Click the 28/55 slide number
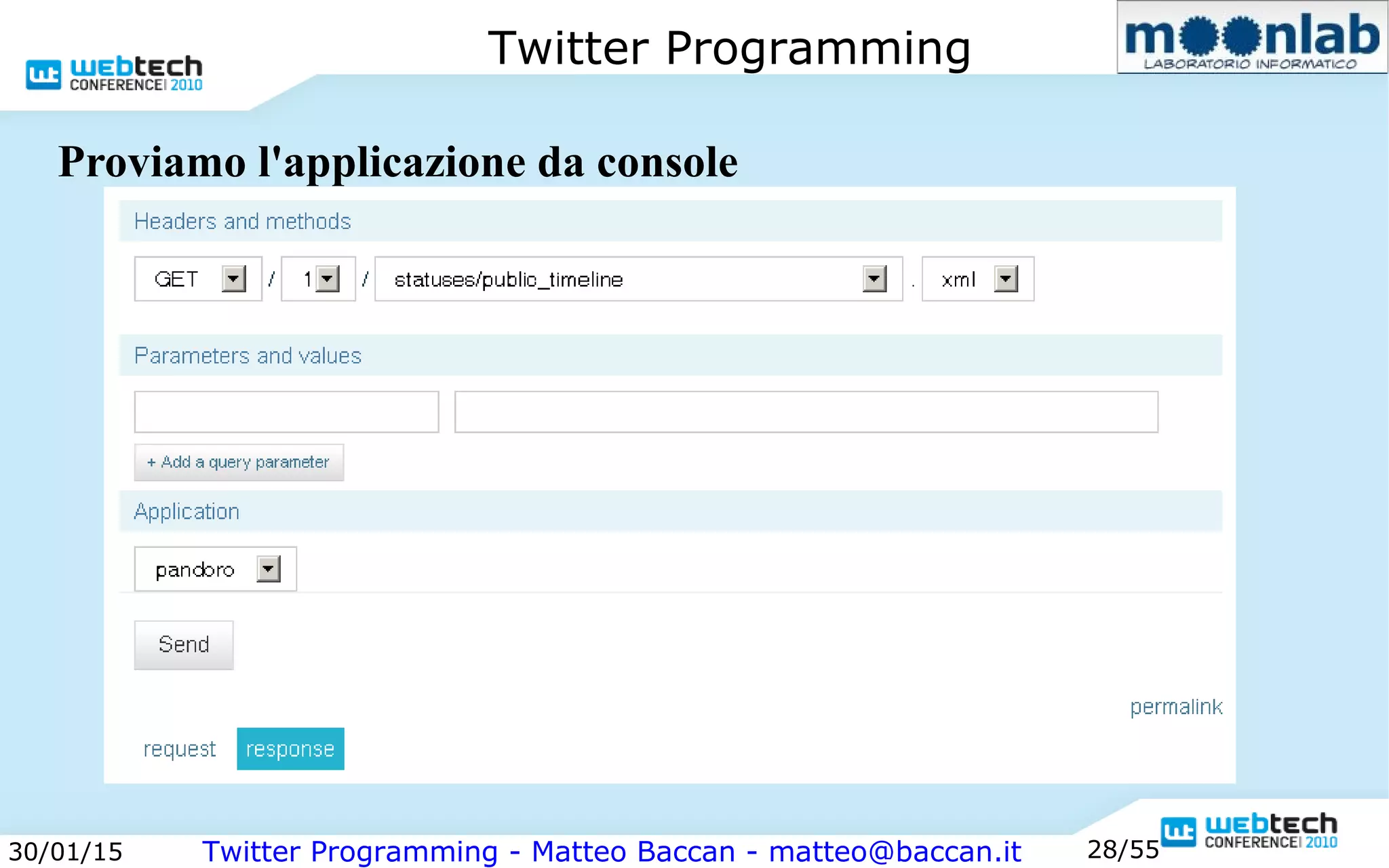The height and width of the screenshot is (868, 1389). (1123, 850)
